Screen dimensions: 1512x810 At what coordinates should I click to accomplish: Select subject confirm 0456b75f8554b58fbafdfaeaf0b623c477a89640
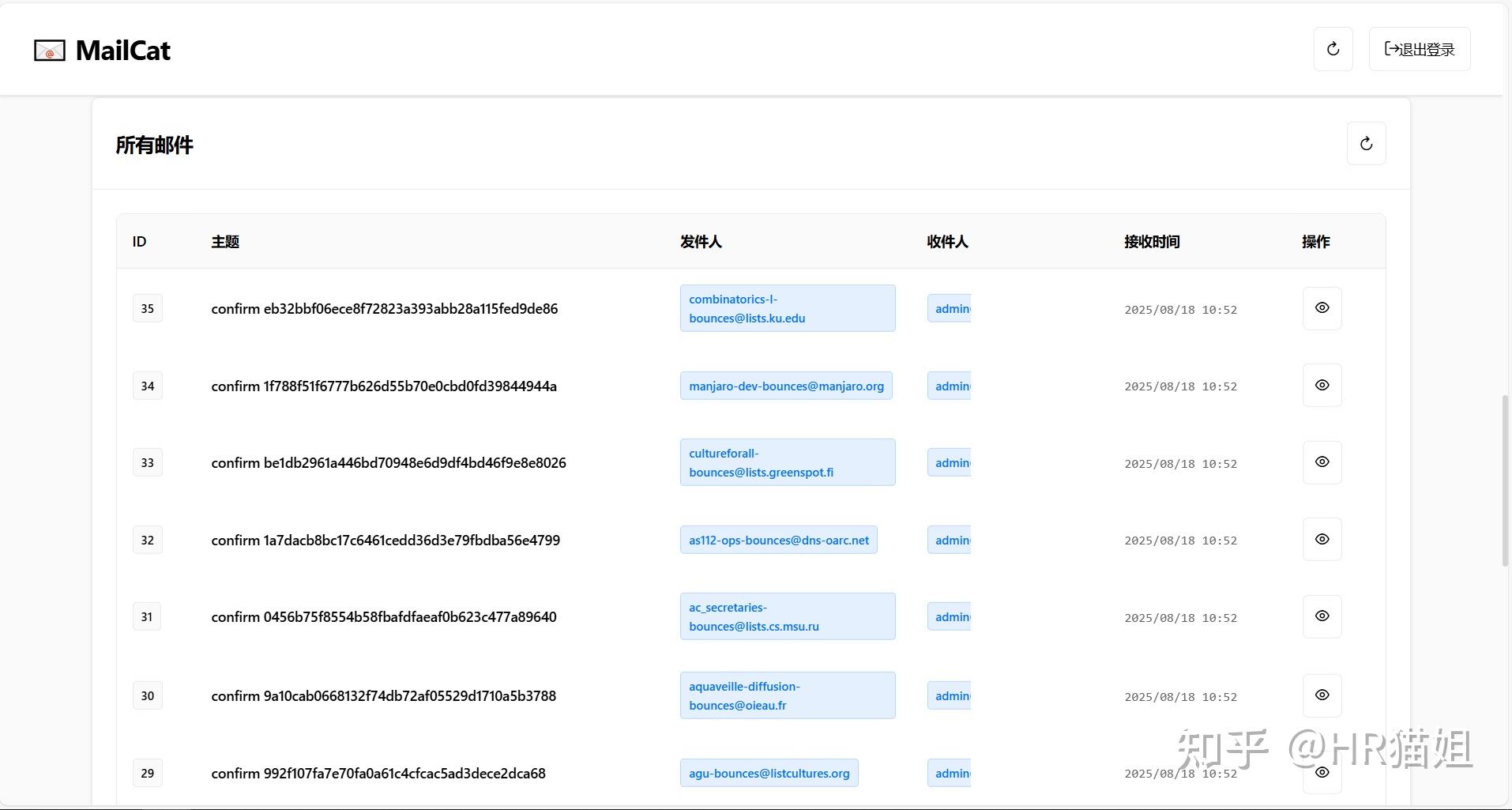[x=384, y=617]
